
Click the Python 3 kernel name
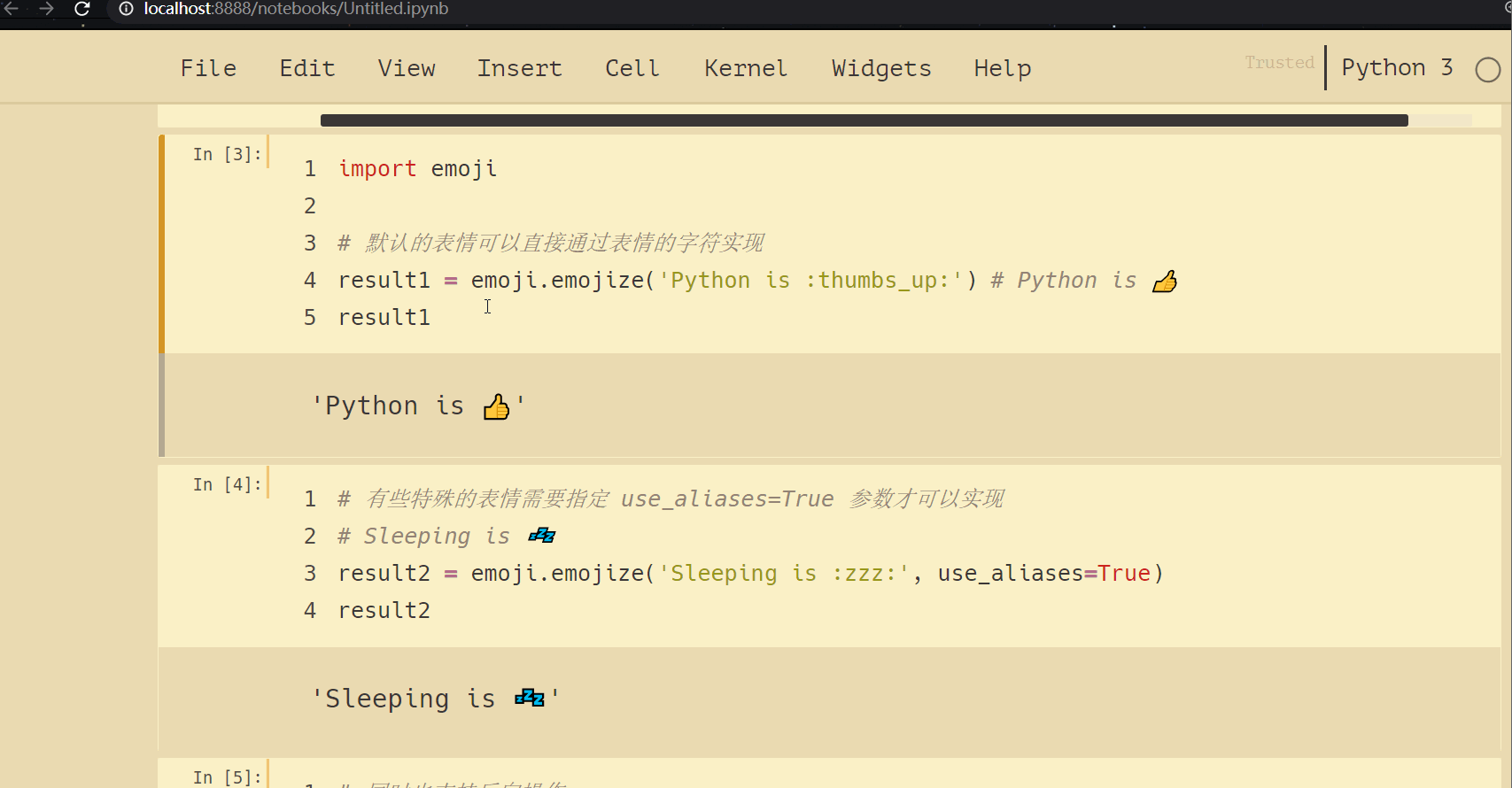[1397, 67]
